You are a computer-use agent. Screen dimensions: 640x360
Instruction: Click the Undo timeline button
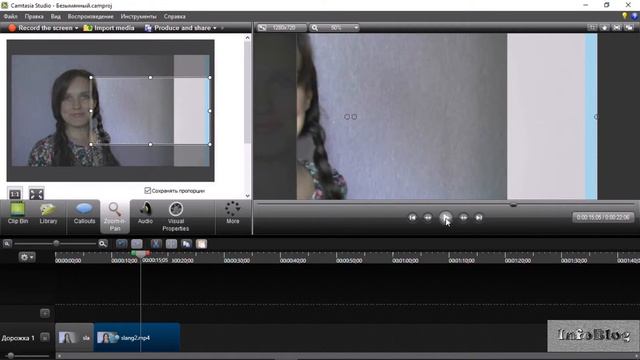click(x=121, y=244)
